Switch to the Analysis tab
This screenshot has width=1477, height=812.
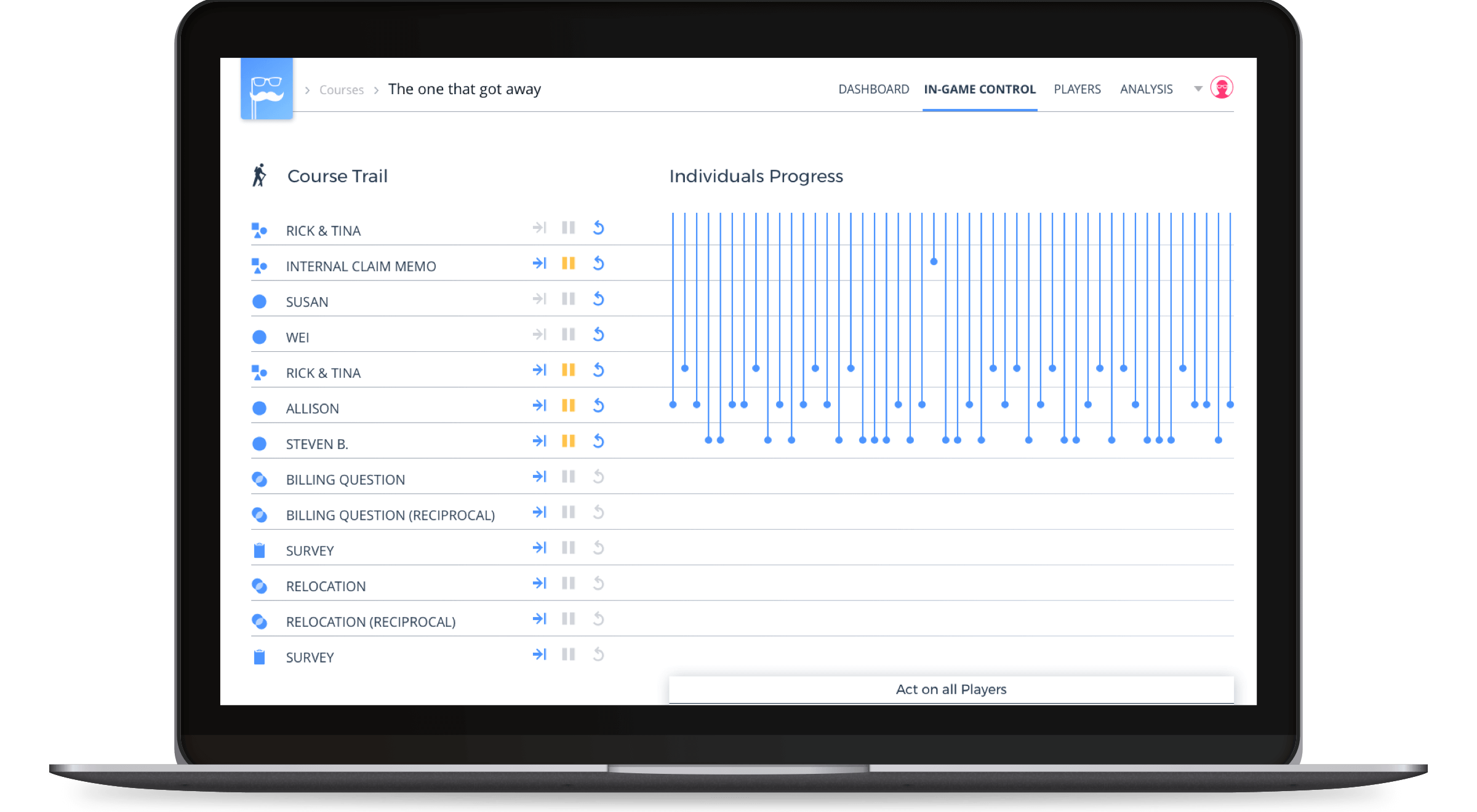tap(1146, 89)
